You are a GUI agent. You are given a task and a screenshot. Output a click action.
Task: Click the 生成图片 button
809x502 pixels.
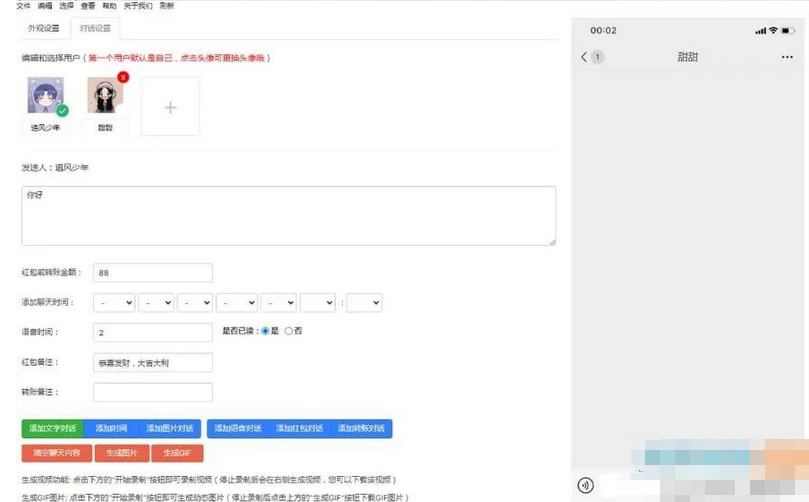[x=122, y=453]
